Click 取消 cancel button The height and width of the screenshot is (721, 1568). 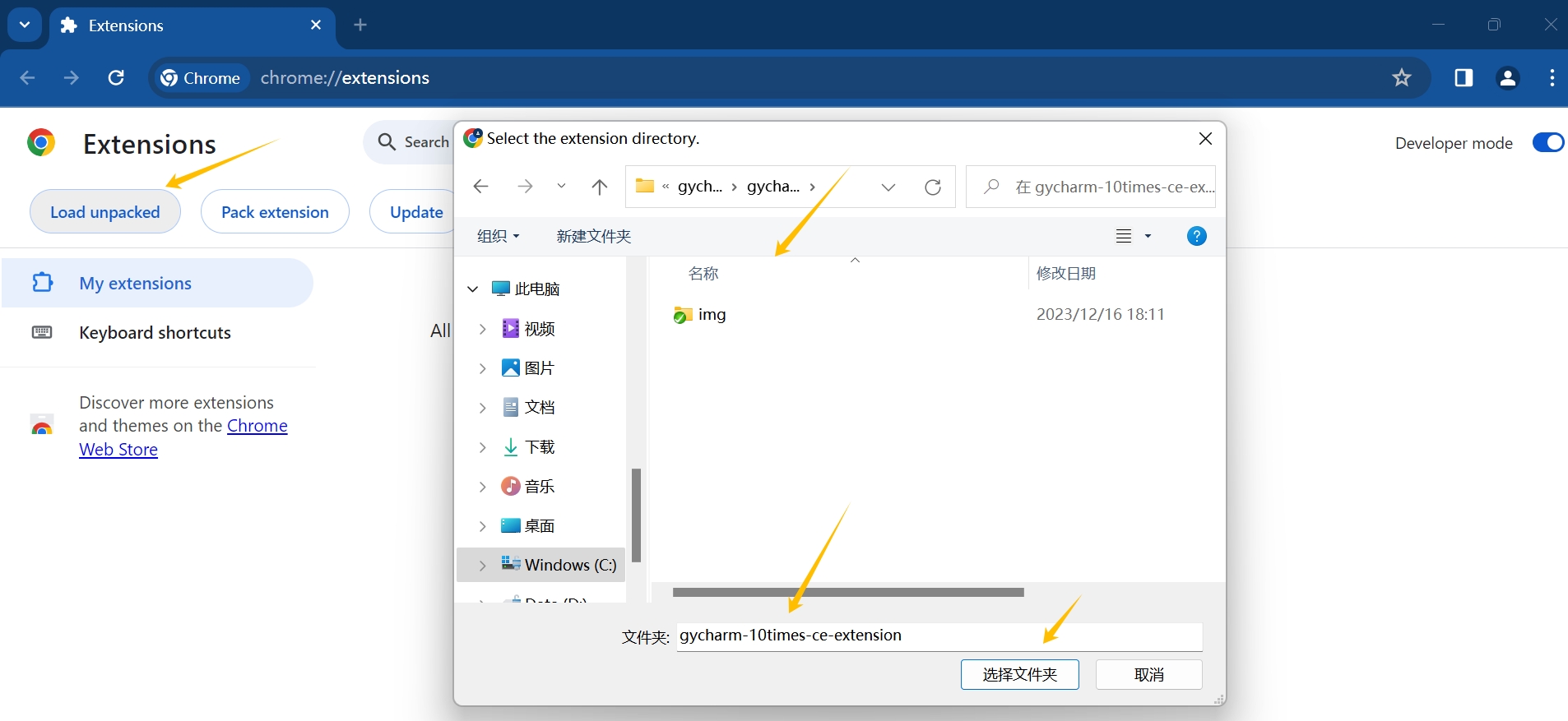click(x=1149, y=675)
